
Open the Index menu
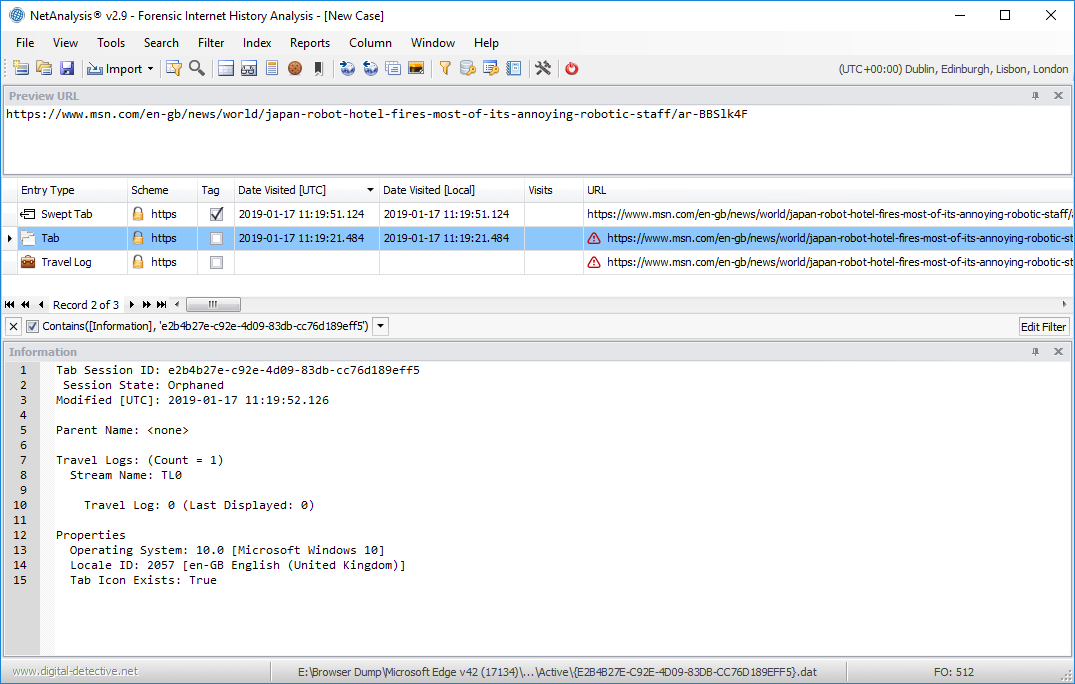point(257,42)
